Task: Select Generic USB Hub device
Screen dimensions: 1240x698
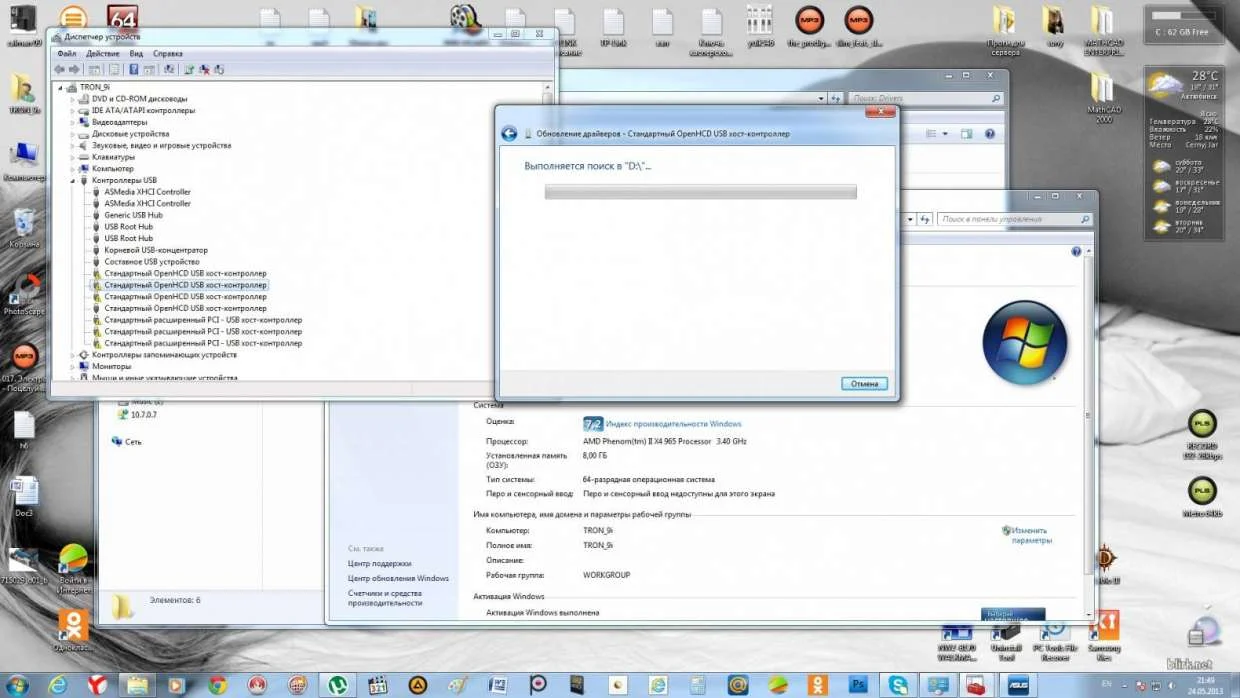Action: pos(133,215)
